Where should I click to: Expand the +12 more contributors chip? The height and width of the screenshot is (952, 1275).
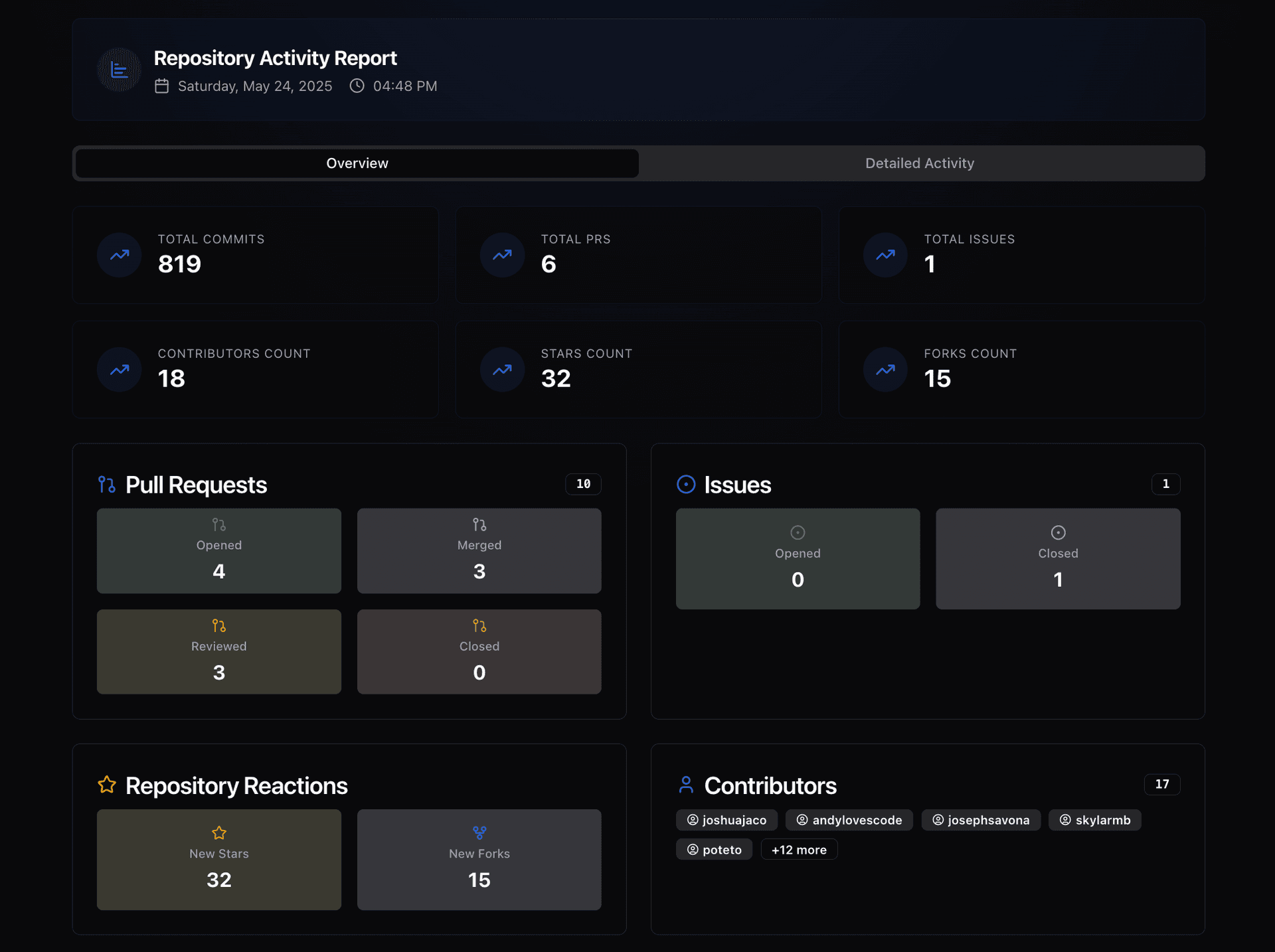point(799,850)
